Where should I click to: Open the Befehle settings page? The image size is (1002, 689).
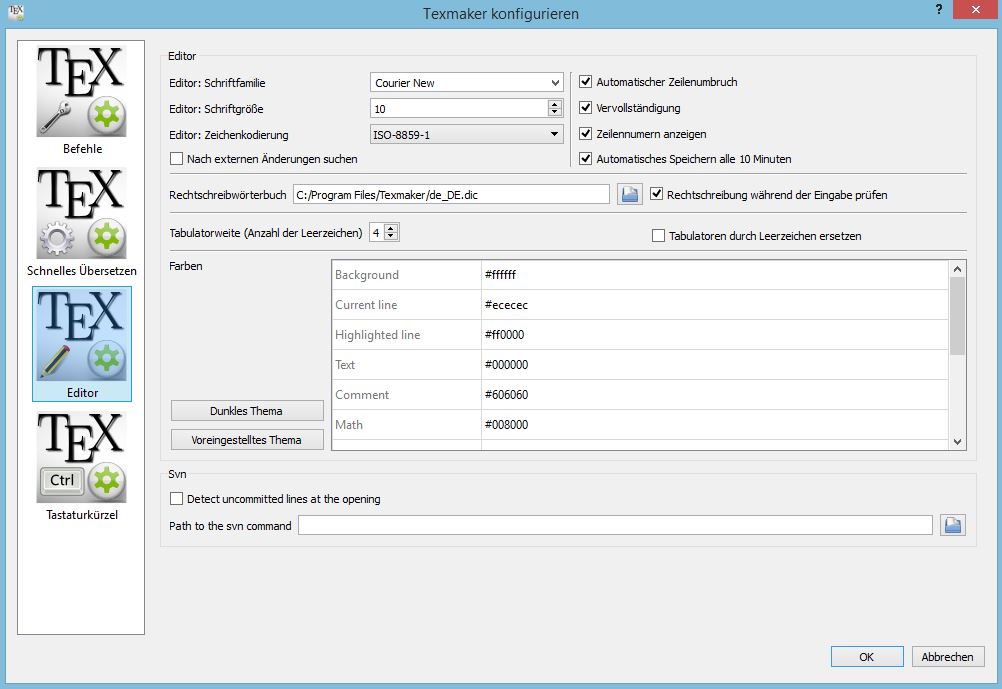[82, 100]
